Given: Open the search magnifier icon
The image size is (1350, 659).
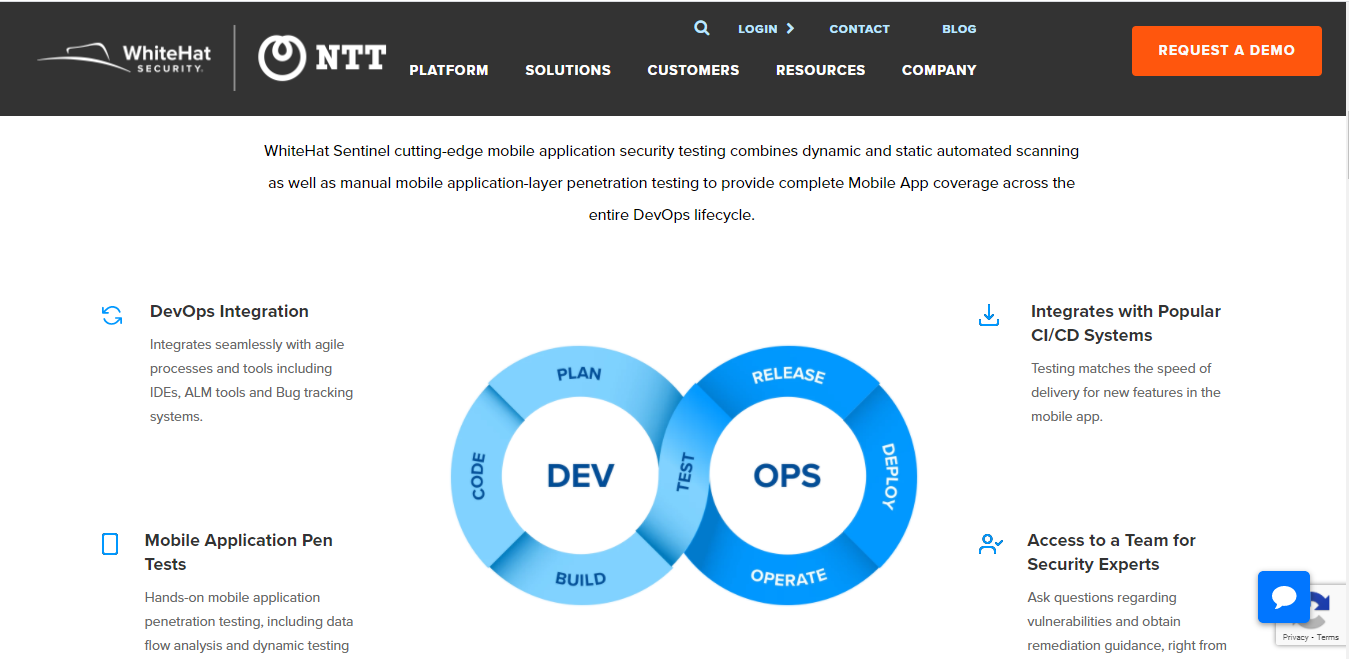Looking at the screenshot, I should [x=702, y=28].
